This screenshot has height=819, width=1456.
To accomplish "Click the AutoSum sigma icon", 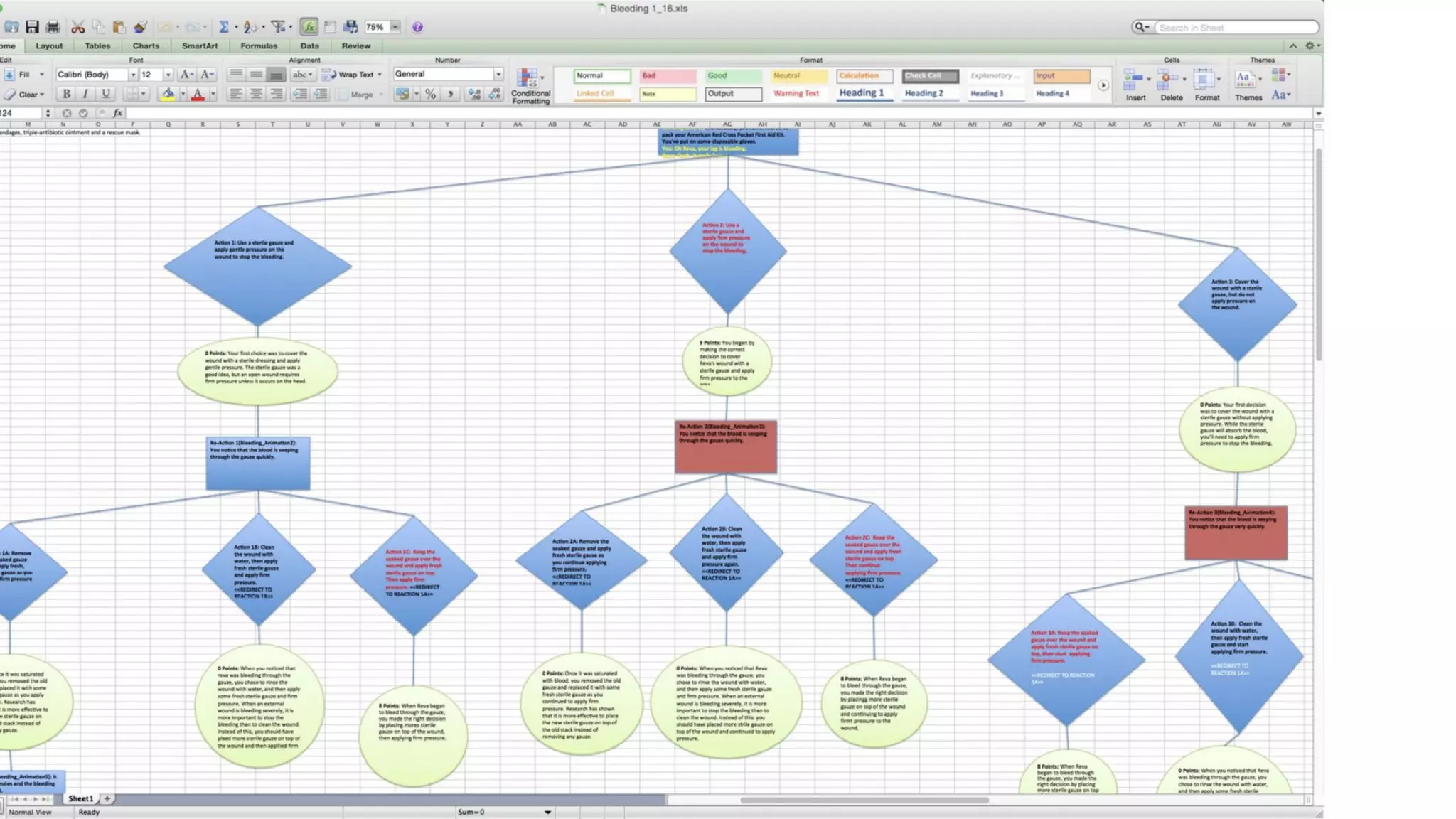I will point(223,27).
